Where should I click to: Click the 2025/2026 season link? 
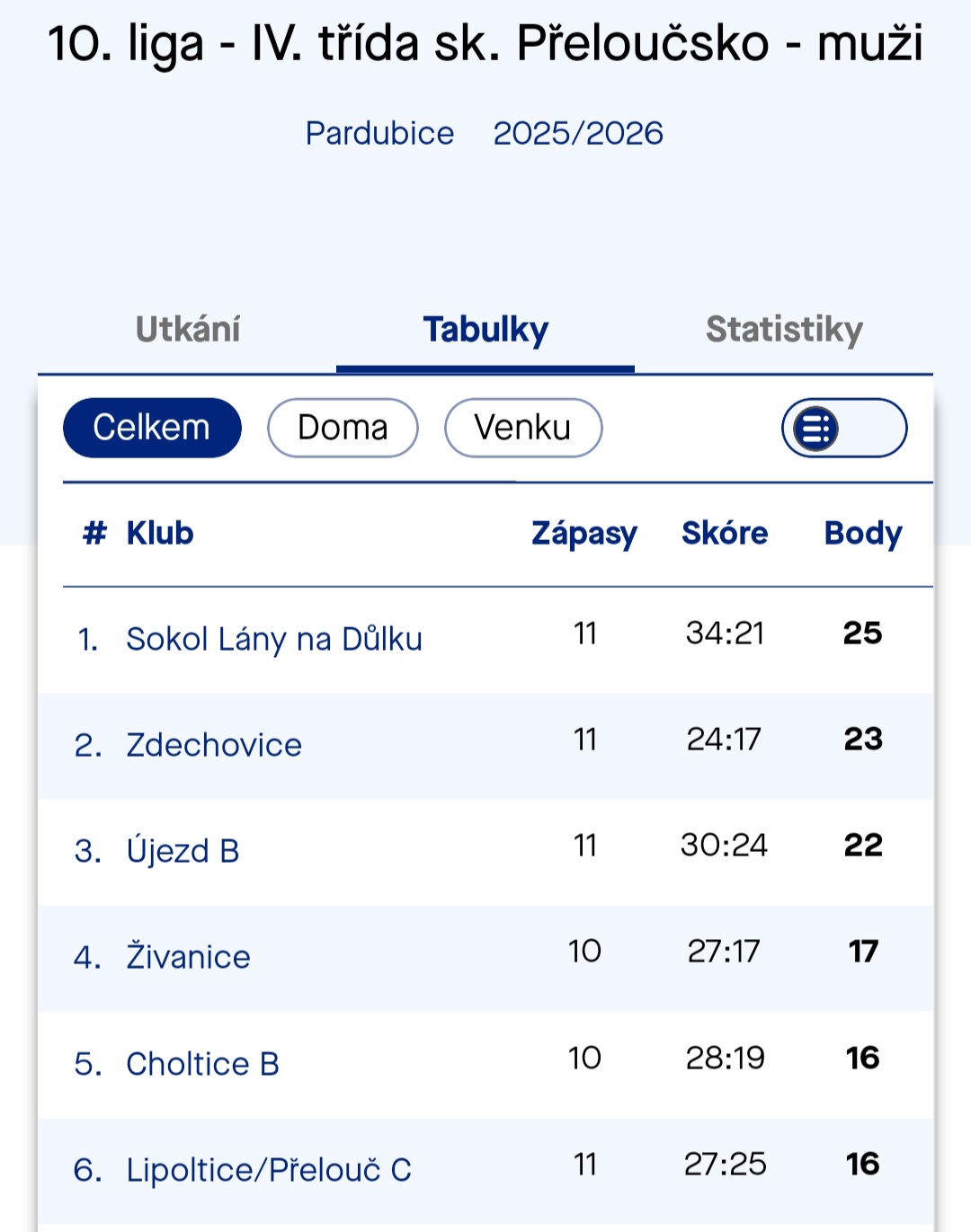(x=578, y=133)
